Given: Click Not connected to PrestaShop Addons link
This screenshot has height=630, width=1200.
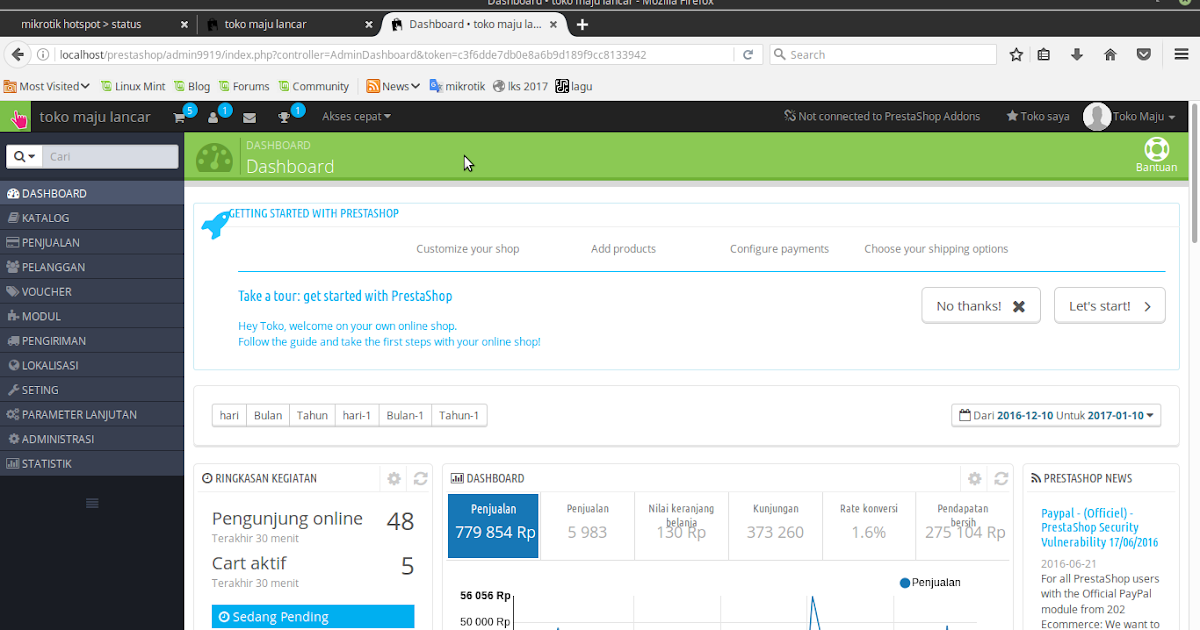Looking at the screenshot, I should (882, 117).
